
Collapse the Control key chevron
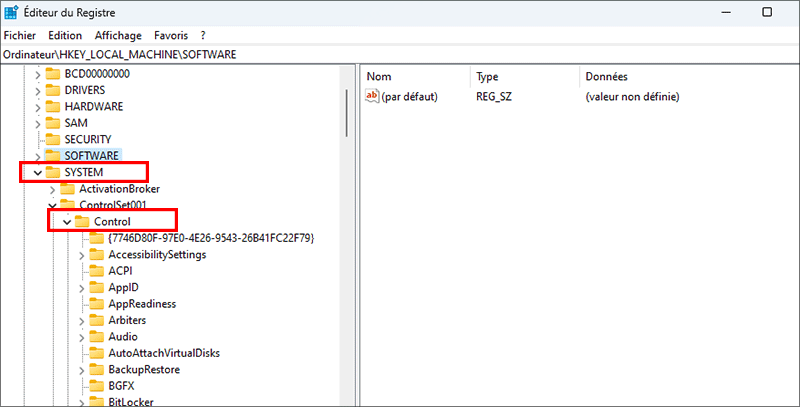(x=67, y=221)
